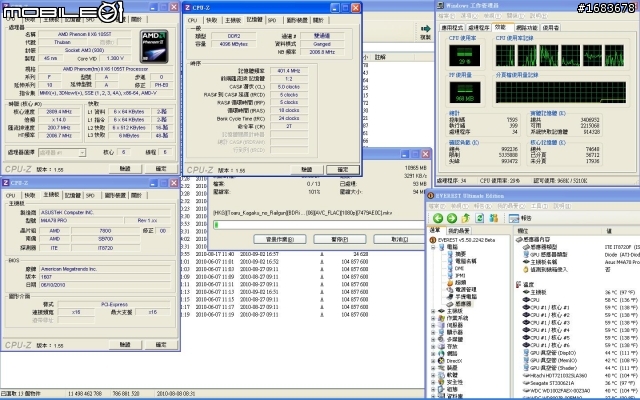Open 我的最愛 menu in EVEREST
The height and width of the screenshot is (400, 640).
coord(511,206)
